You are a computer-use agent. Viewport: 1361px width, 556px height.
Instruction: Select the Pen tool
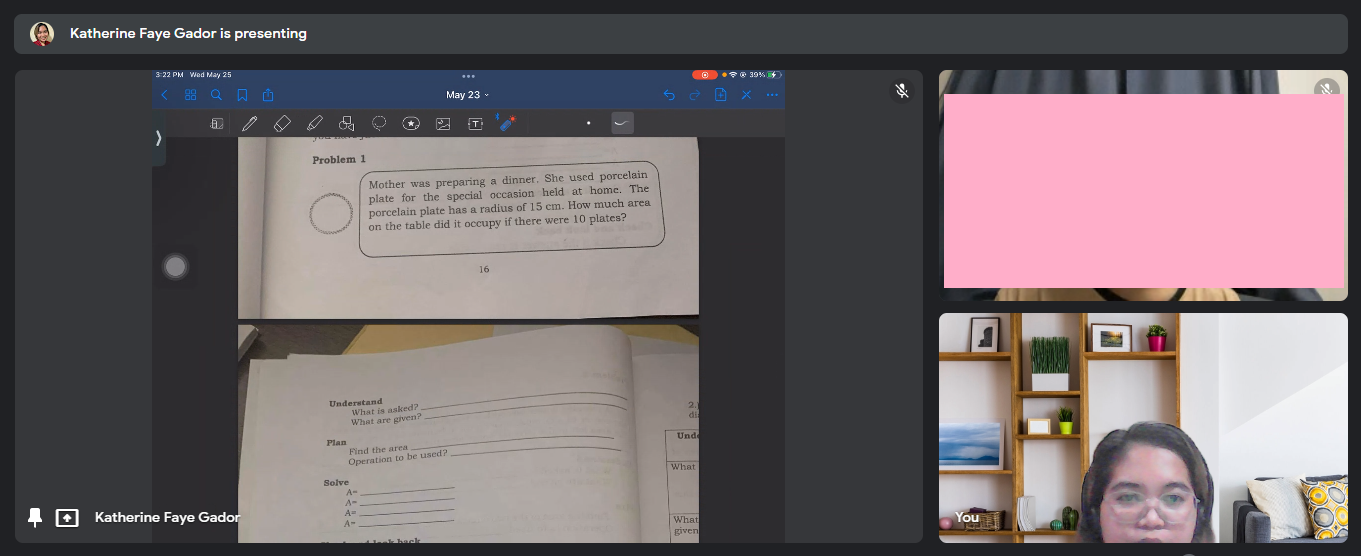pyautogui.click(x=249, y=123)
